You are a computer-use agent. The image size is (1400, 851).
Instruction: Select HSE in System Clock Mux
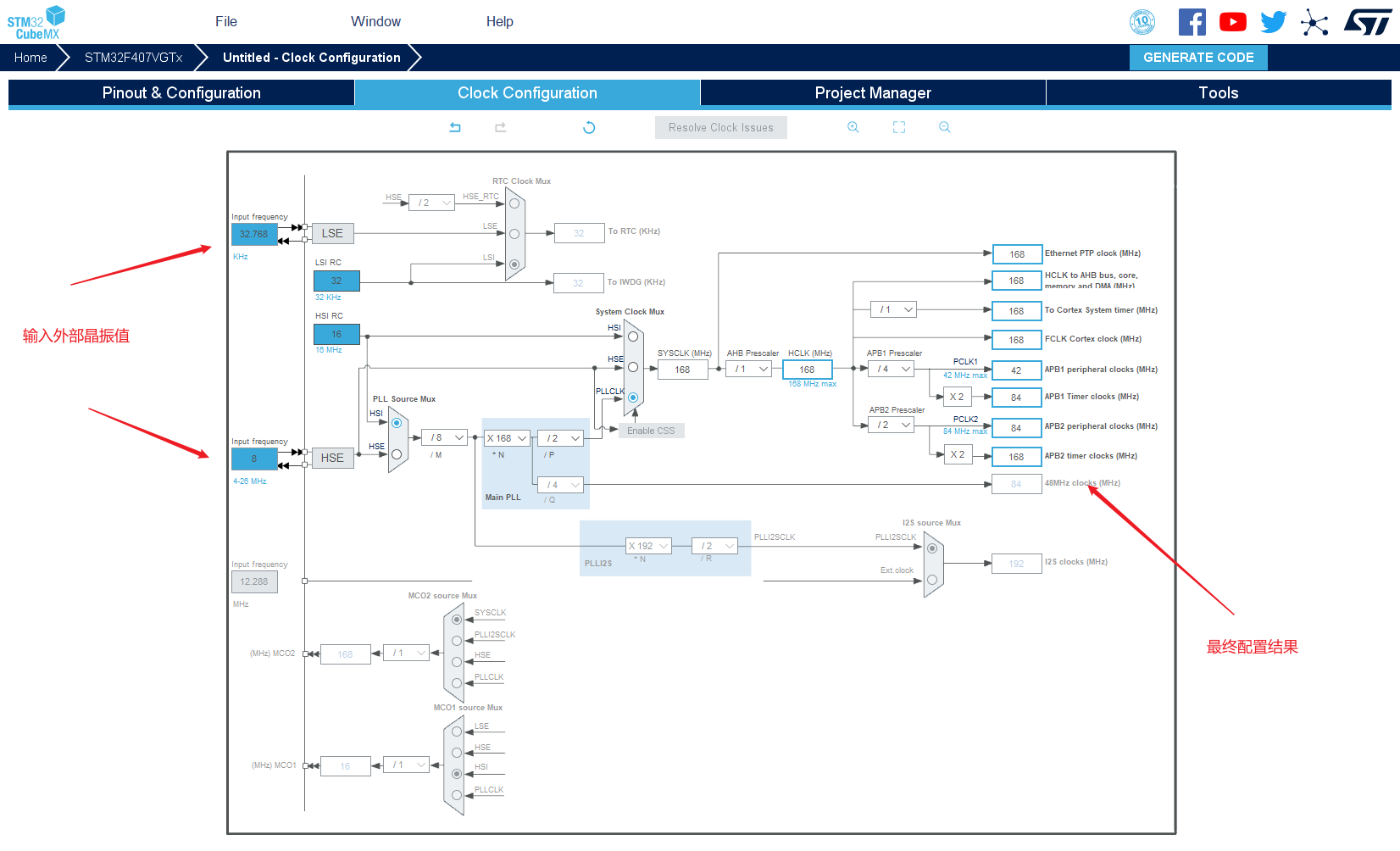pos(633,367)
